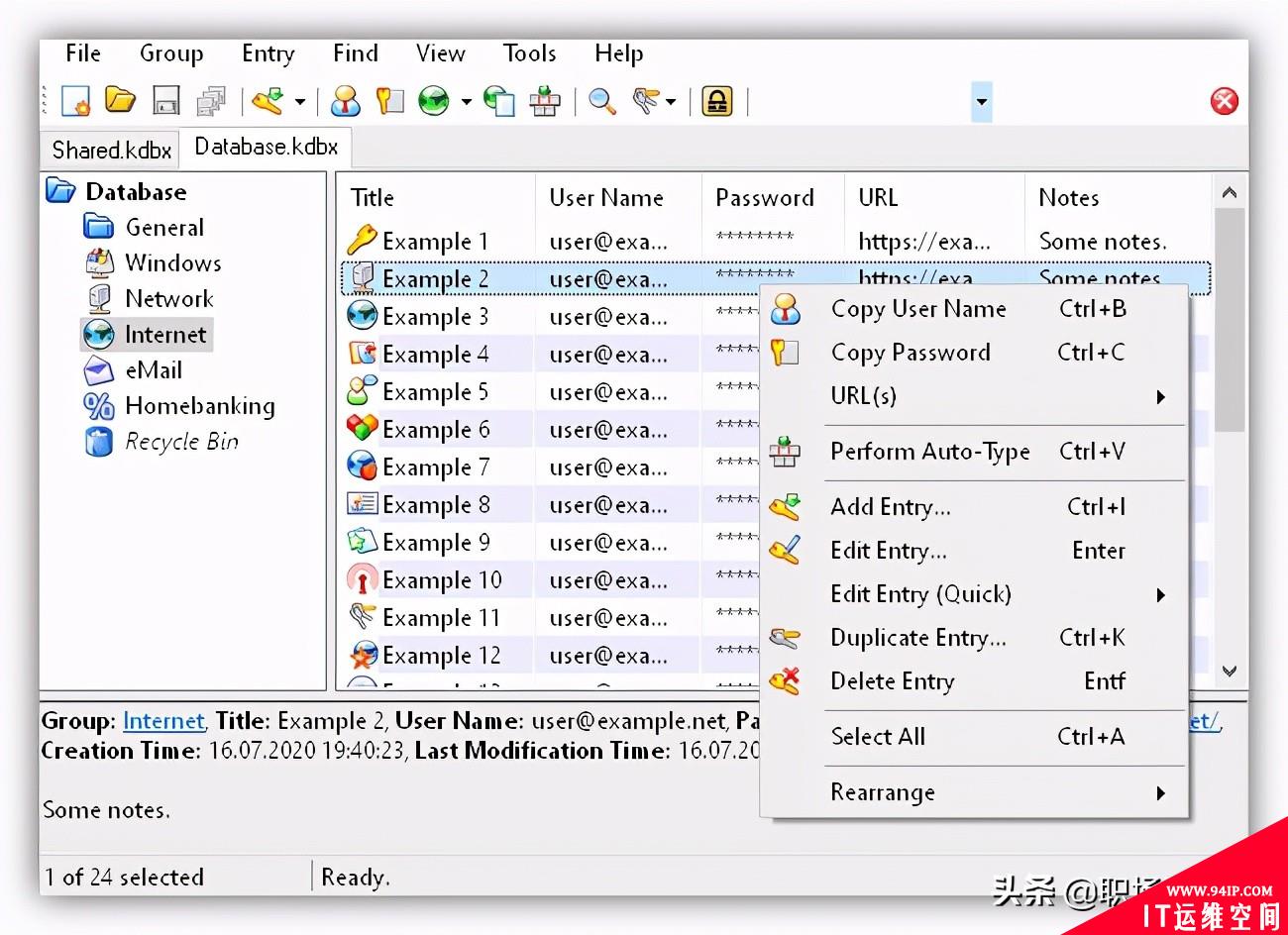The height and width of the screenshot is (935, 1288).
Task: Click the entry list scroll down arrow
Action: tap(1230, 672)
